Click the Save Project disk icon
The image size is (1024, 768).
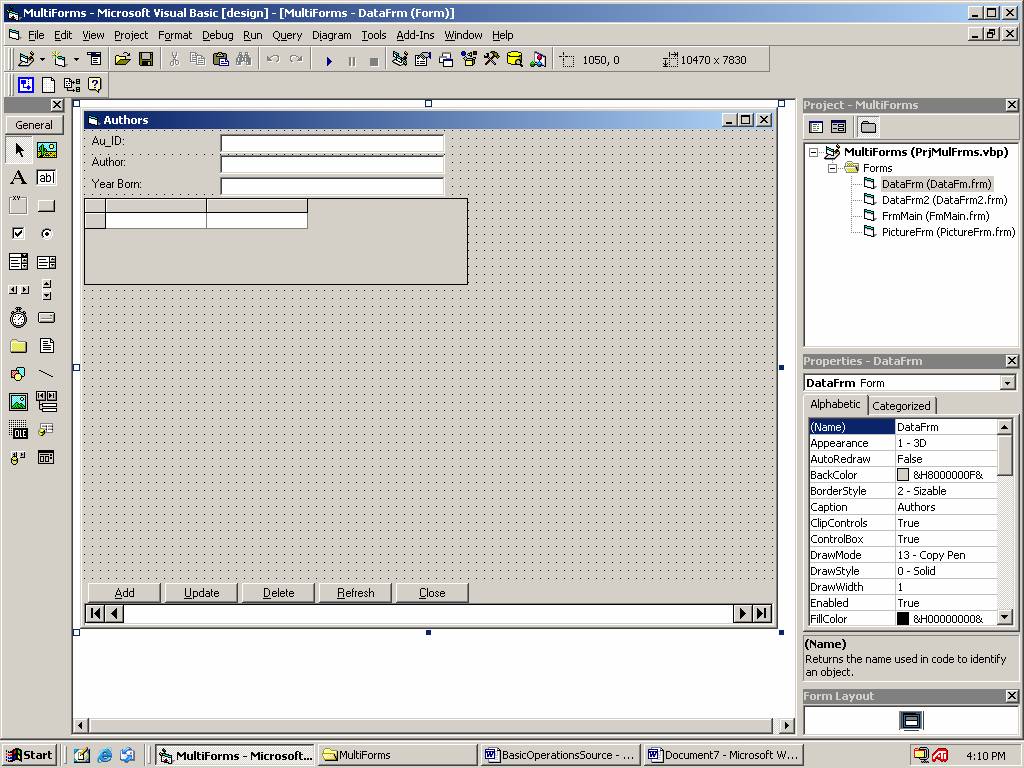click(x=146, y=60)
